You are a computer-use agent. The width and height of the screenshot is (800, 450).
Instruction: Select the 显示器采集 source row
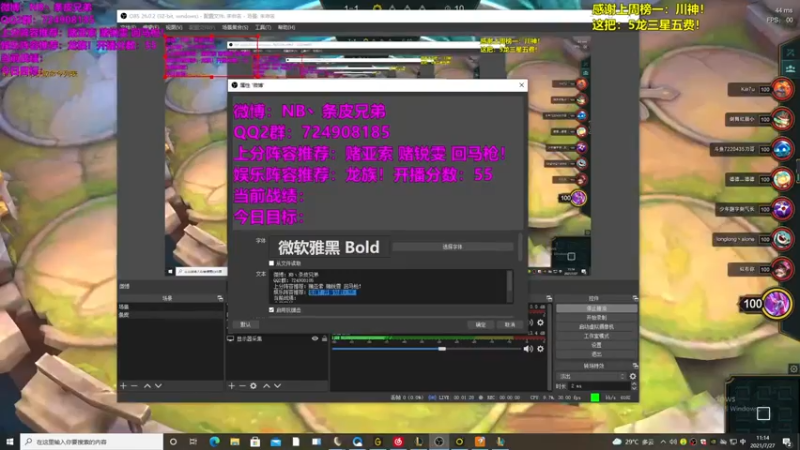pos(278,339)
